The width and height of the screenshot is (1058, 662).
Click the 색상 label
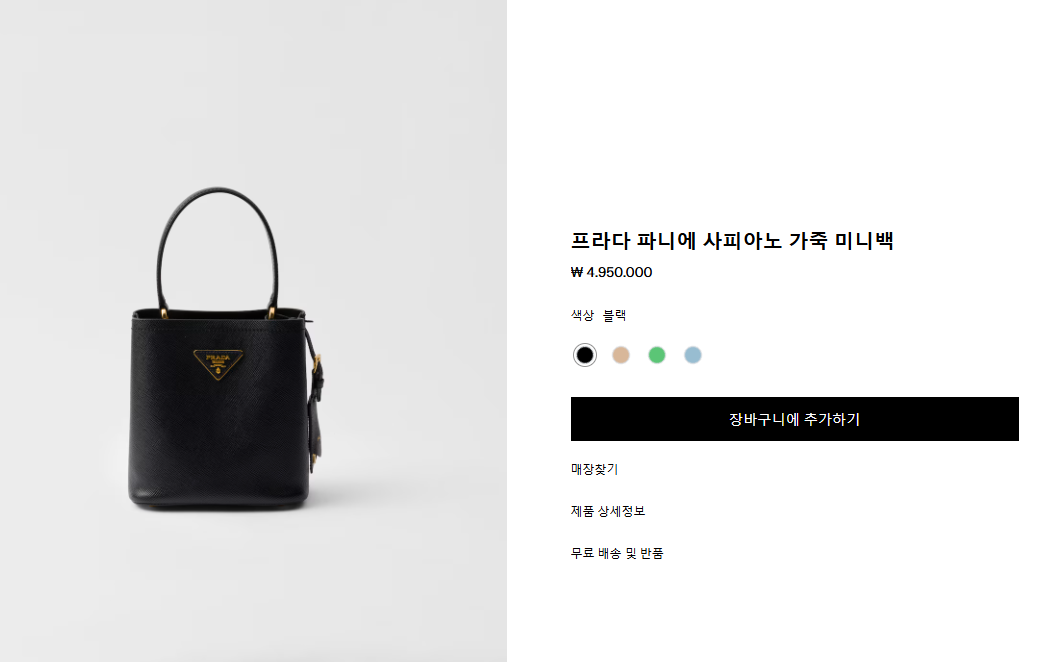pos(582,315)
